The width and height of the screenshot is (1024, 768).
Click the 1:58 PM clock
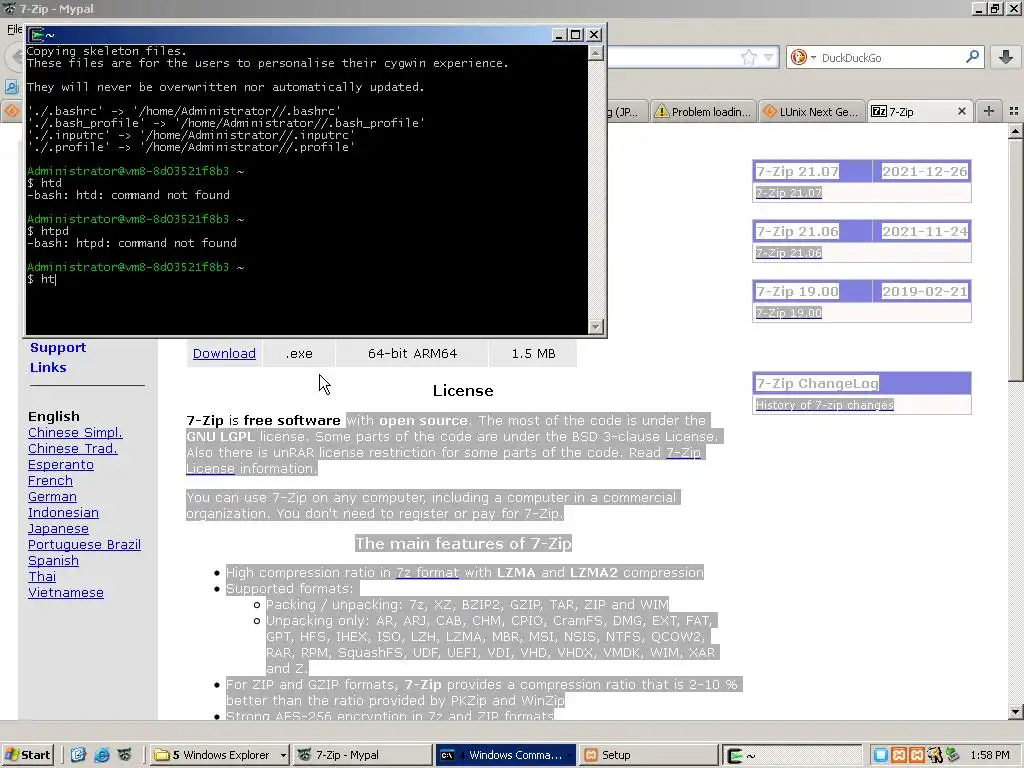coord(990,755)
